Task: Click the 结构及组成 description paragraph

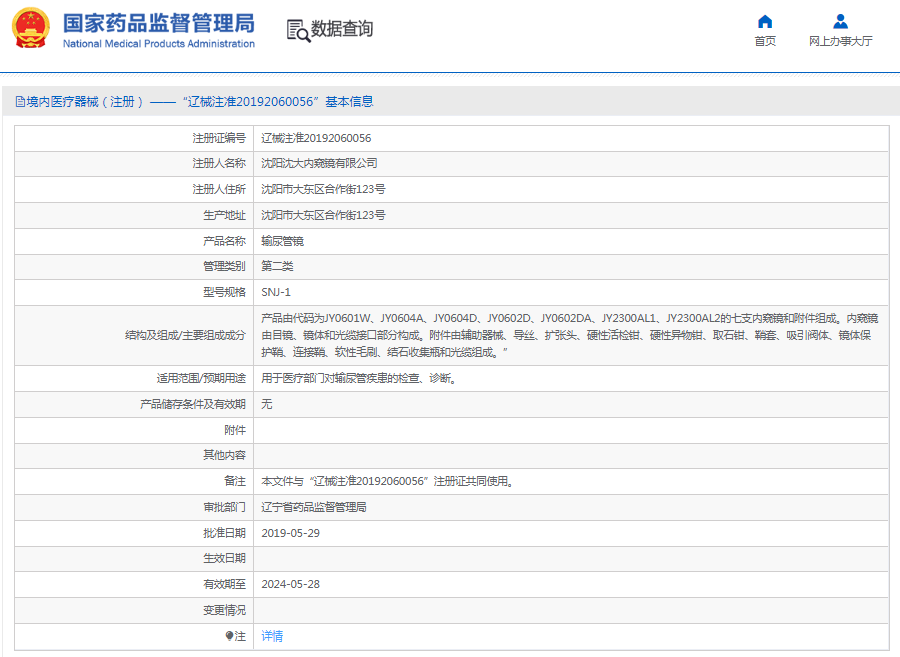Action: point(569,335)
